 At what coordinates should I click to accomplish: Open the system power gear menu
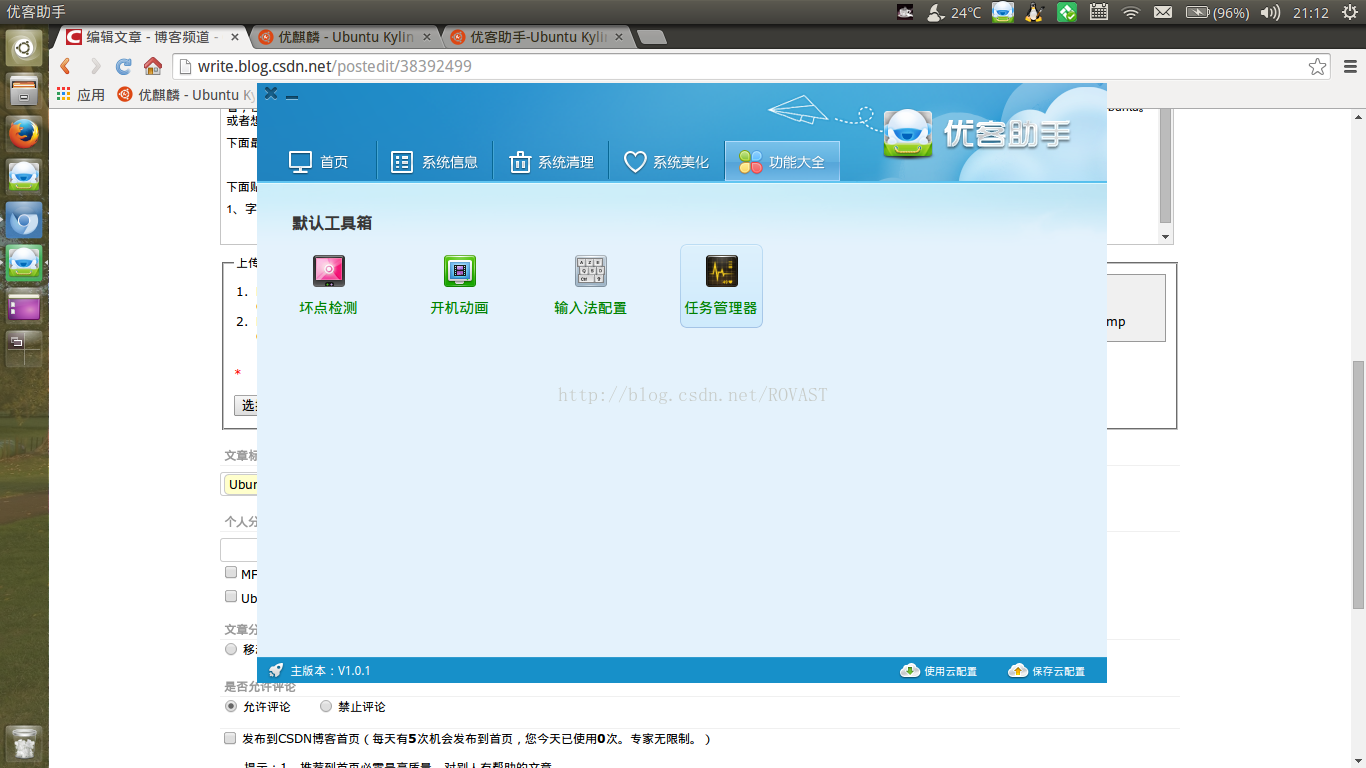(x=1348, y=12)
